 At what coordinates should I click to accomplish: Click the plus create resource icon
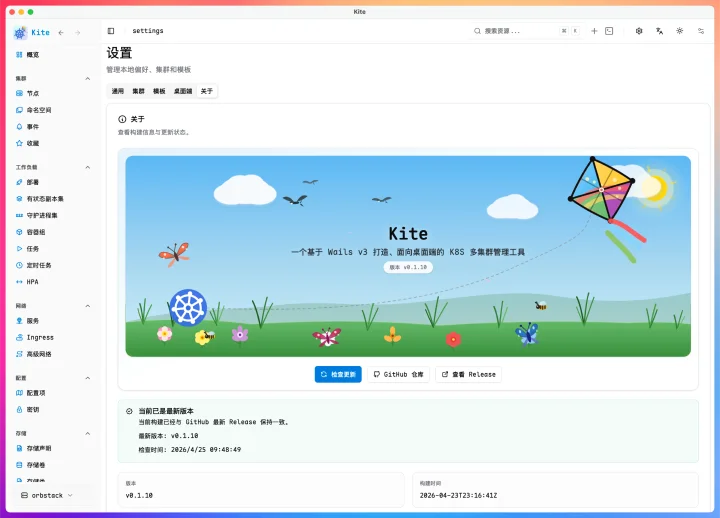coord(594,31)
